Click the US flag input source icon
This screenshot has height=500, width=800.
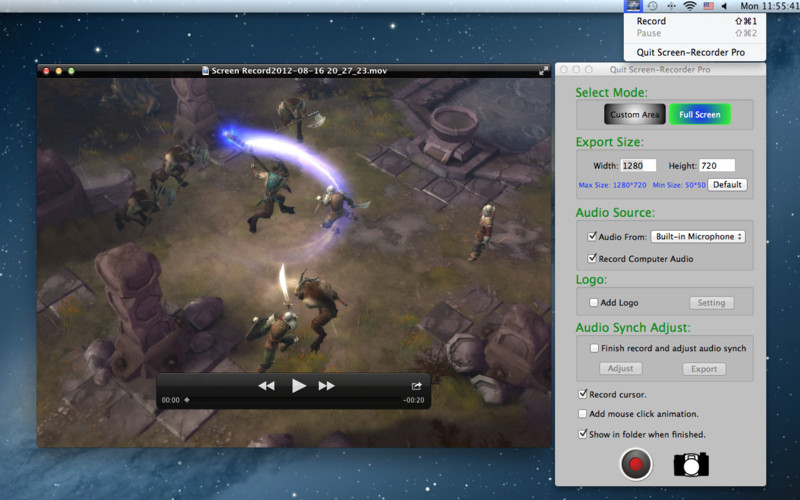(x=708, y=6)
